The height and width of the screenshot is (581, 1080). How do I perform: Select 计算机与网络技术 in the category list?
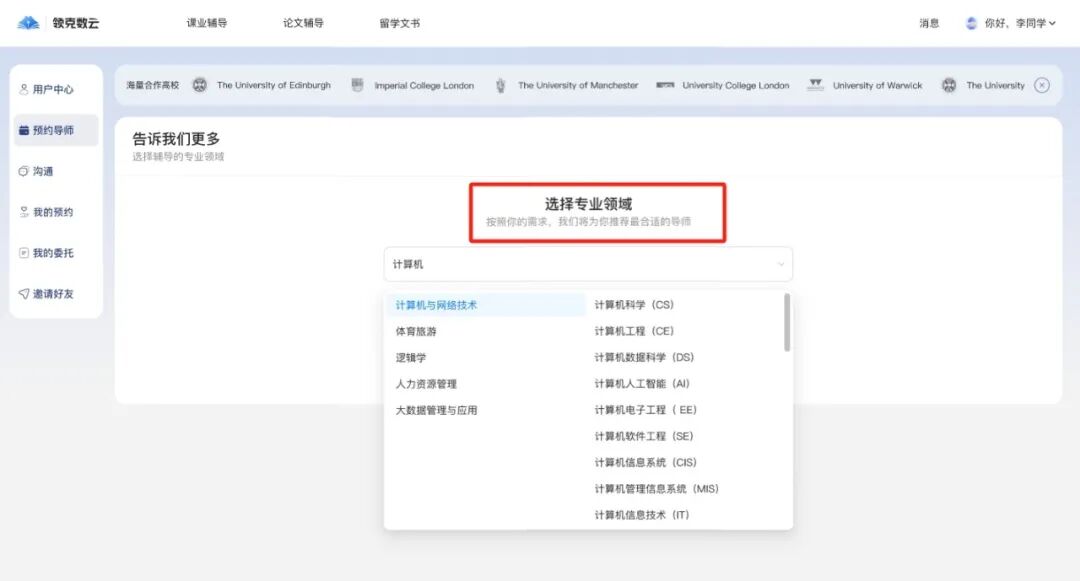[x=437, y=305]
